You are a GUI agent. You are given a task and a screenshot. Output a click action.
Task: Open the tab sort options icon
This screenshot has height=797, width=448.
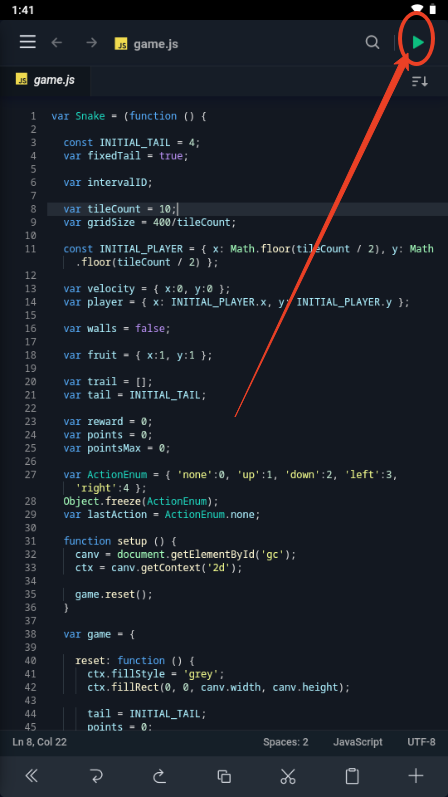click(x=420, y=81)
